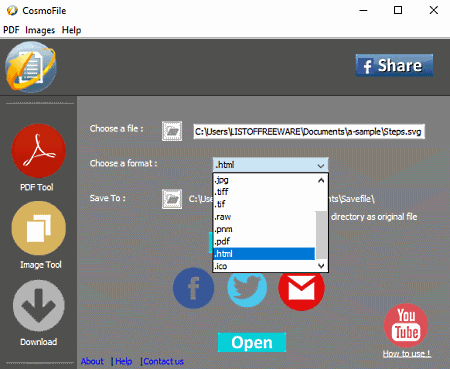Close the CosmoFile window
The image size is (450, 369).
pos(434,10)
